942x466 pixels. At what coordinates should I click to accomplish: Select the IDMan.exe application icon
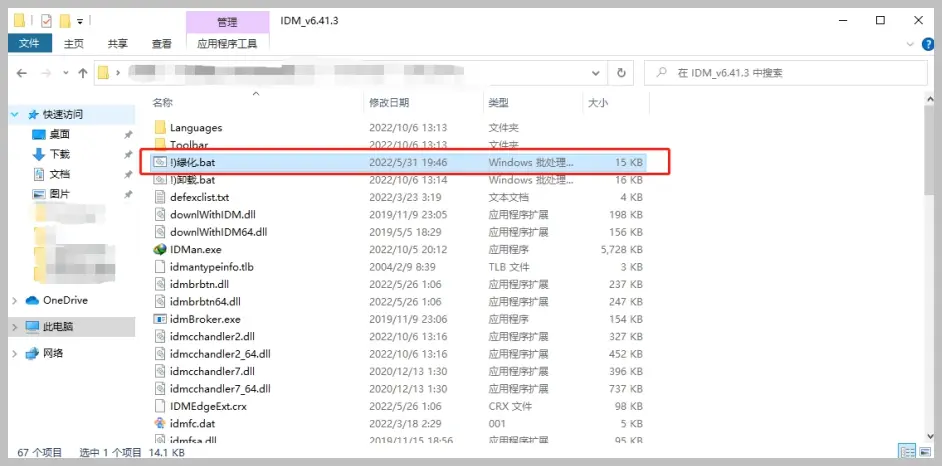[160, 249]
